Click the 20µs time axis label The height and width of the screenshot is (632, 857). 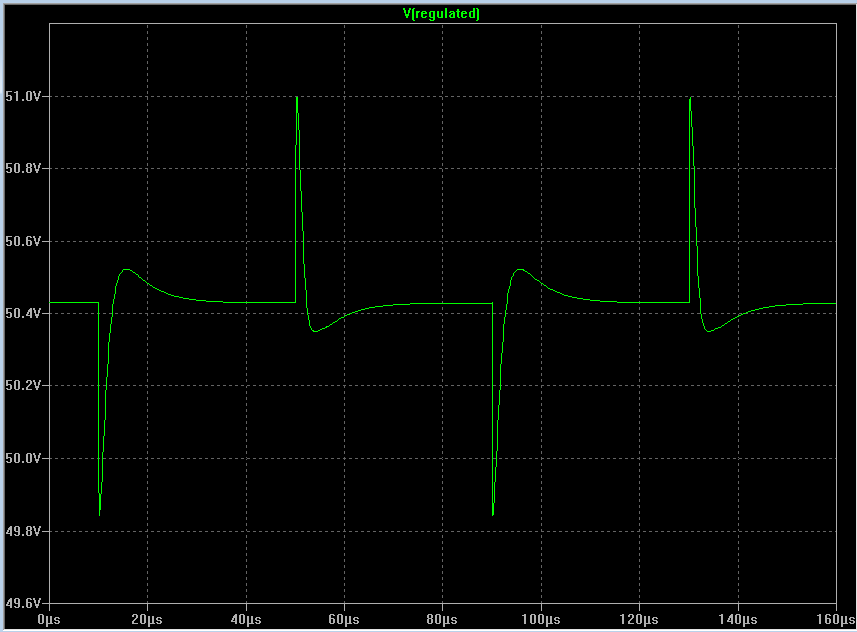pos(147,619)
